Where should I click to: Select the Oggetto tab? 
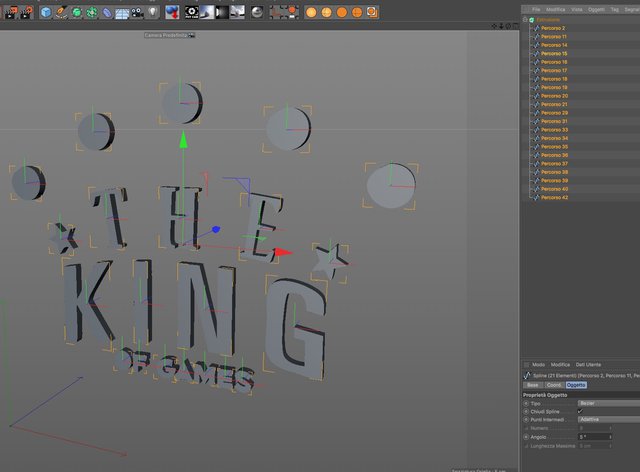pyautogui.click(x=576, y=385)
